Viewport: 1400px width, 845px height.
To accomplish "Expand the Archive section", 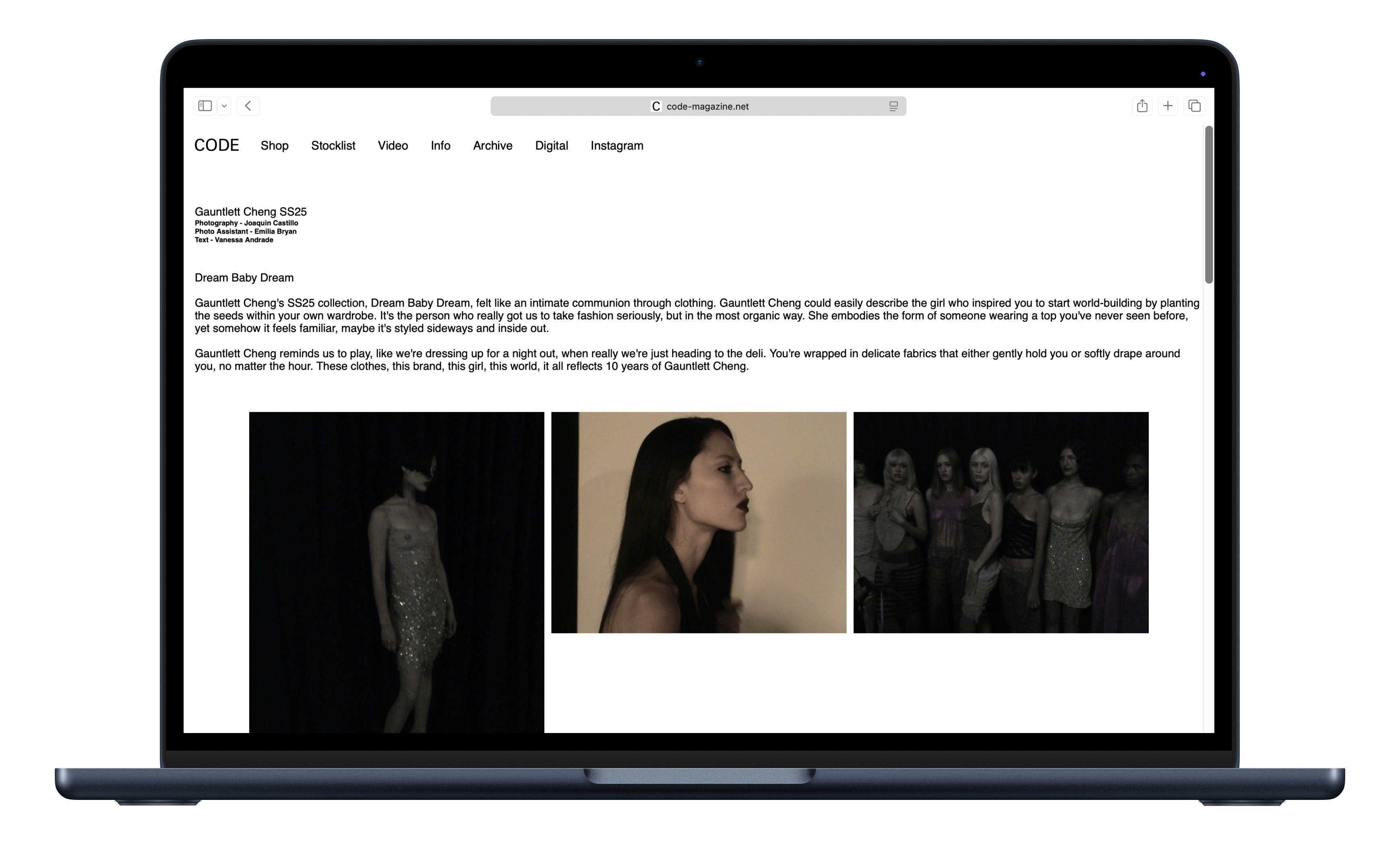I will point(492,145).
